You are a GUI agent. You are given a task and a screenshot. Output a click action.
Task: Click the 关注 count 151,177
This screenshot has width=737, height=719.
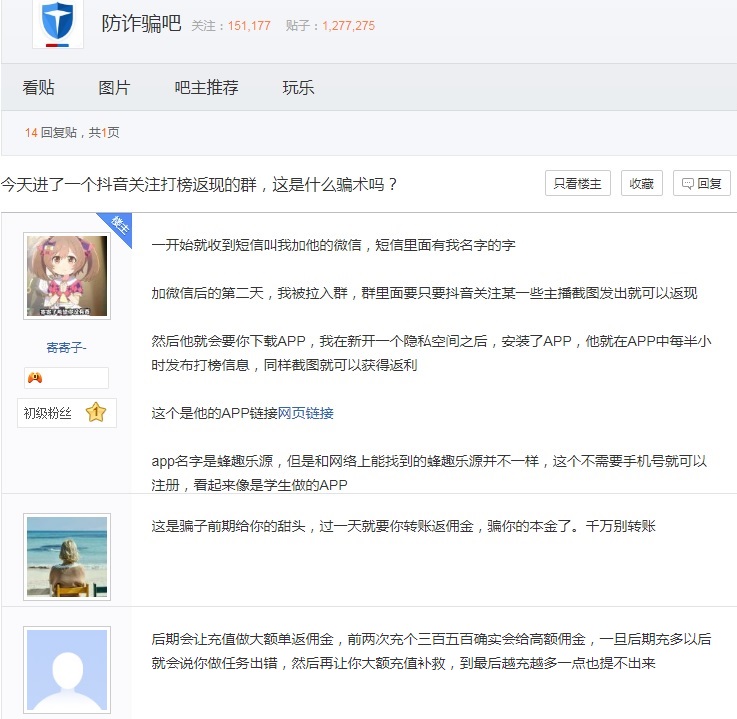pos(249,26)
